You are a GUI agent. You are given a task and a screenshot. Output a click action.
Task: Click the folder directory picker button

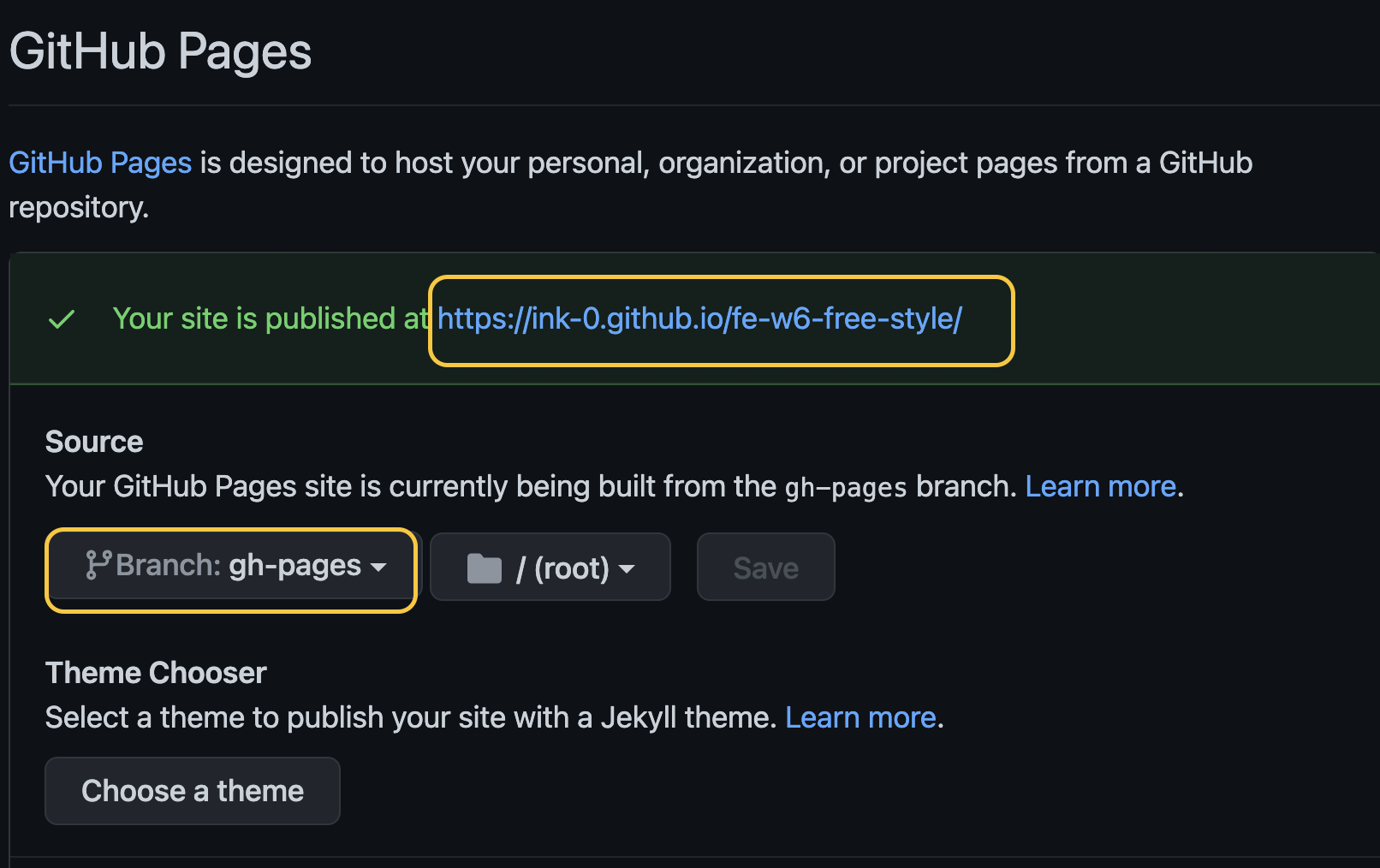pos(550,567)
